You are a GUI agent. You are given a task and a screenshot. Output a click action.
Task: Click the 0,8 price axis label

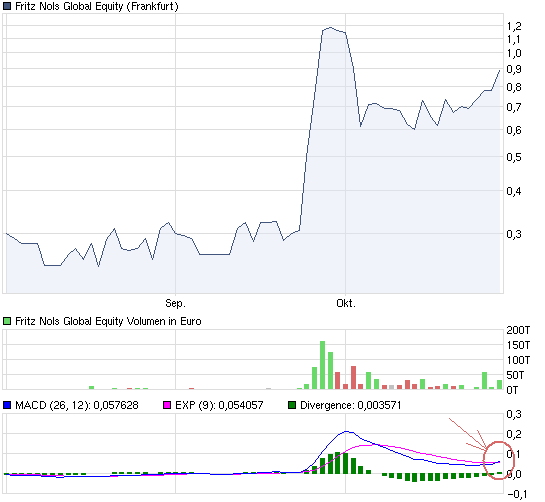[514, 87]
